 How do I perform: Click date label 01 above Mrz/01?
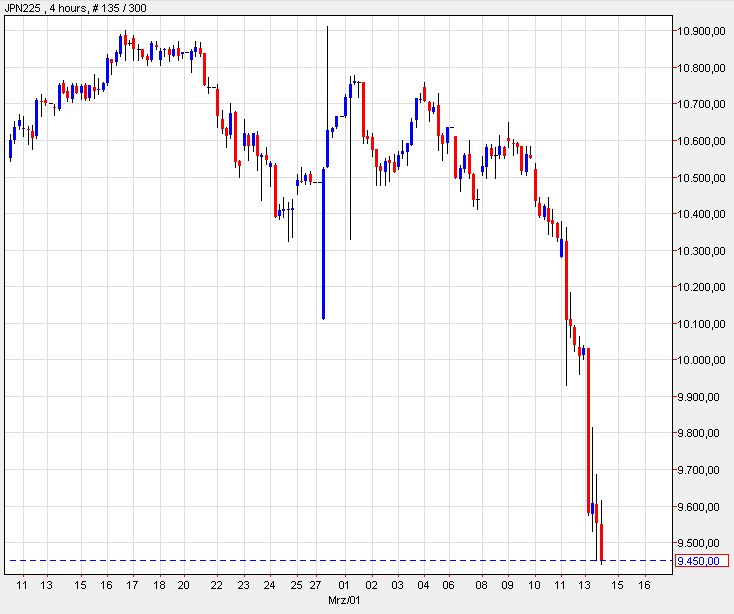[345, 585]
